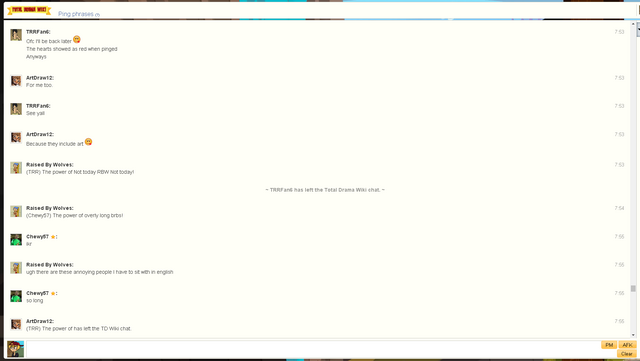Click the emoticon after "Because they include art"
The height and width of the screenshot is (361, 640).
88,142
